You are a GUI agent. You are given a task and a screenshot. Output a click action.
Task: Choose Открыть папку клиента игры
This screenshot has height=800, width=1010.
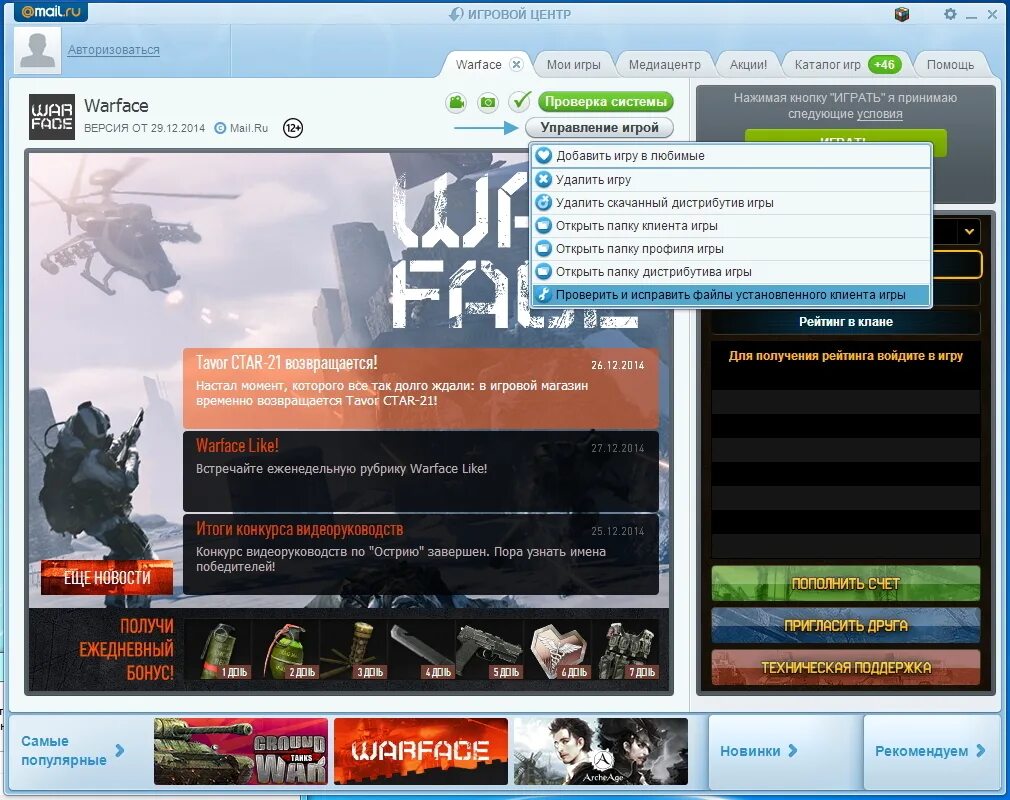(731, 226)
